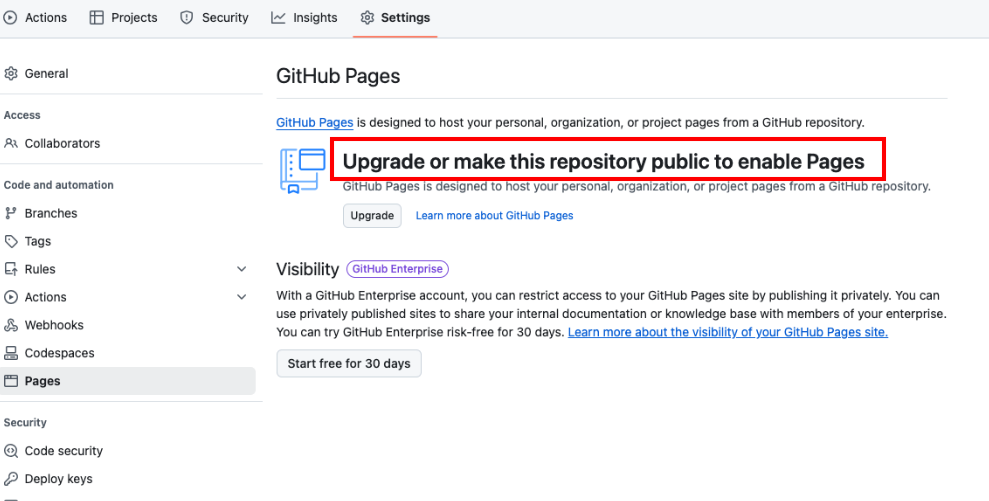Click the Insights graph icon
This screenshot has width=989, height=501.
coord(278,18)
